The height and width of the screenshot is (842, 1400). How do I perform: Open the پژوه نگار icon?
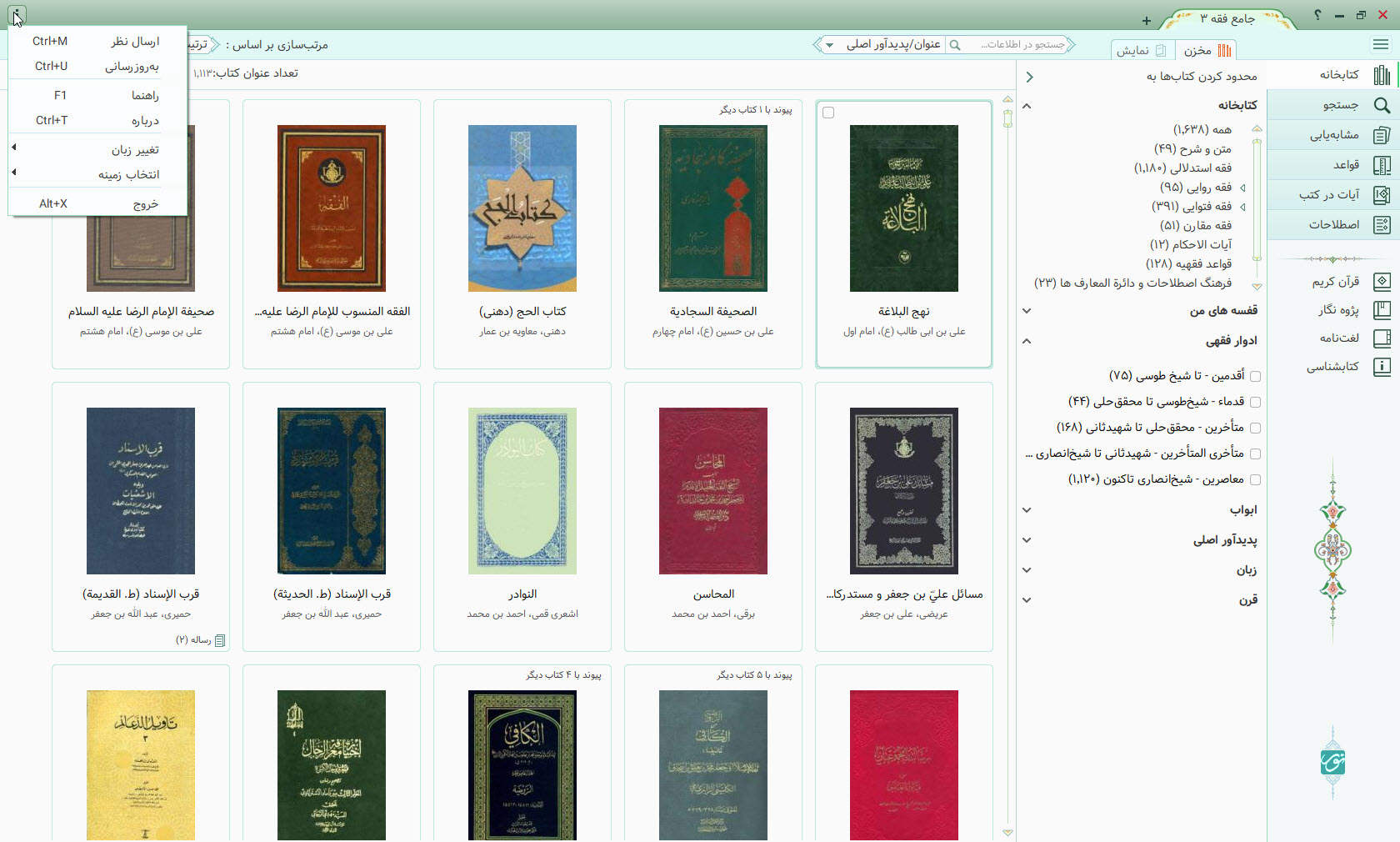tap(1382, 310)
